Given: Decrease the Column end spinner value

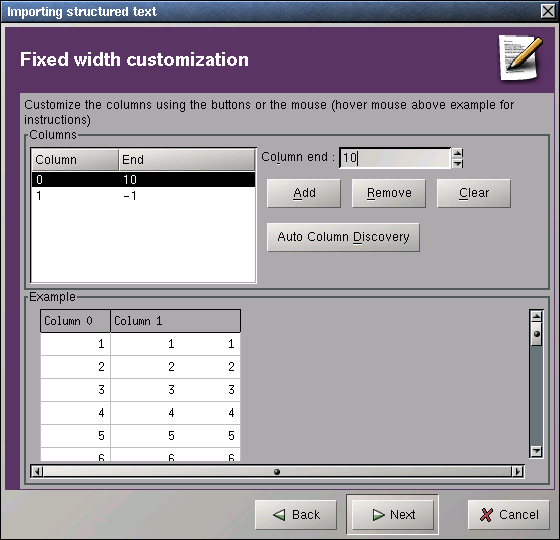Looking at the screenshot, I should pos(458,163).
